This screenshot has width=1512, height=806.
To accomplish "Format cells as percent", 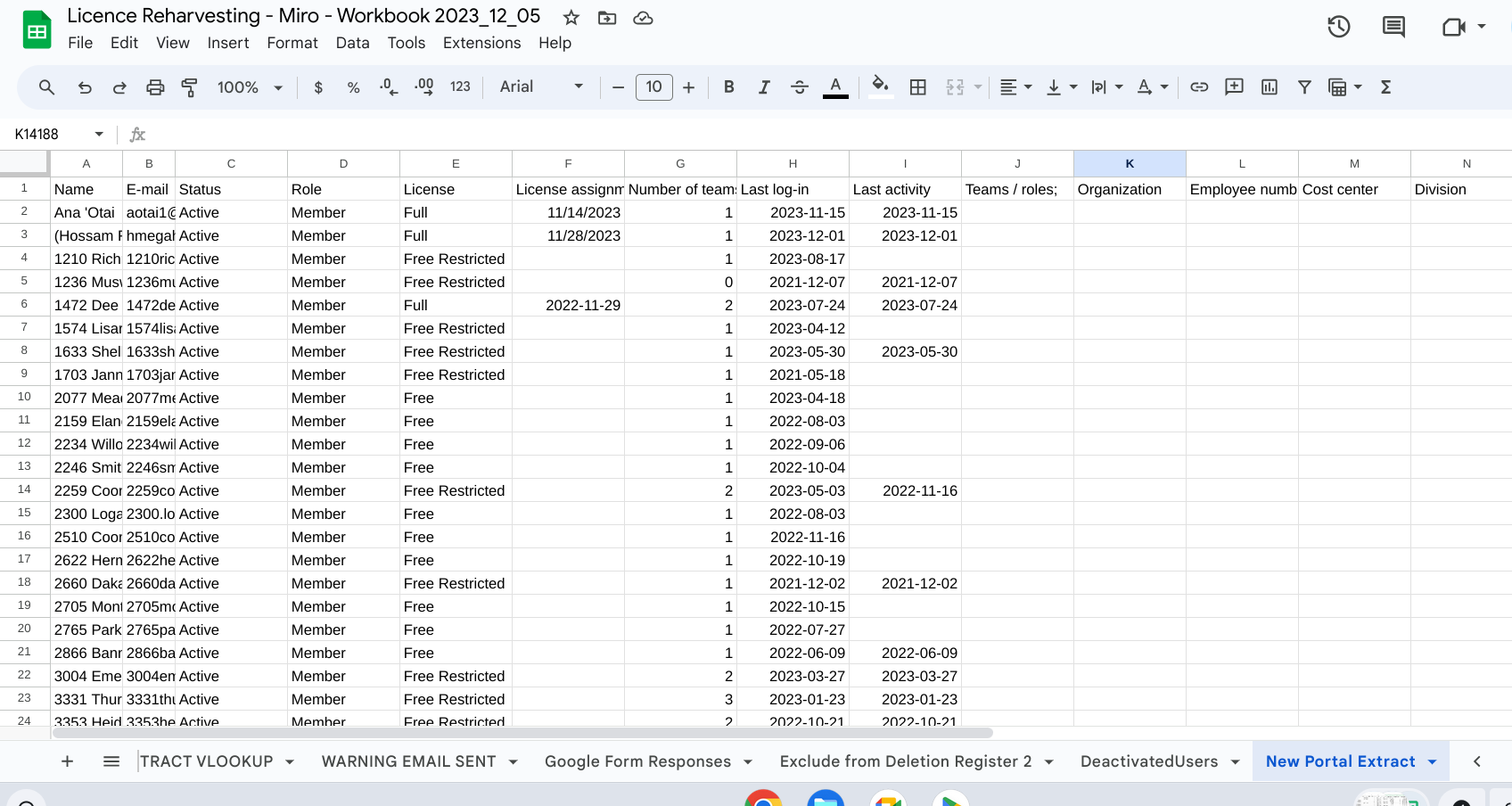I will pyautogui.click(x=354, y=87).
